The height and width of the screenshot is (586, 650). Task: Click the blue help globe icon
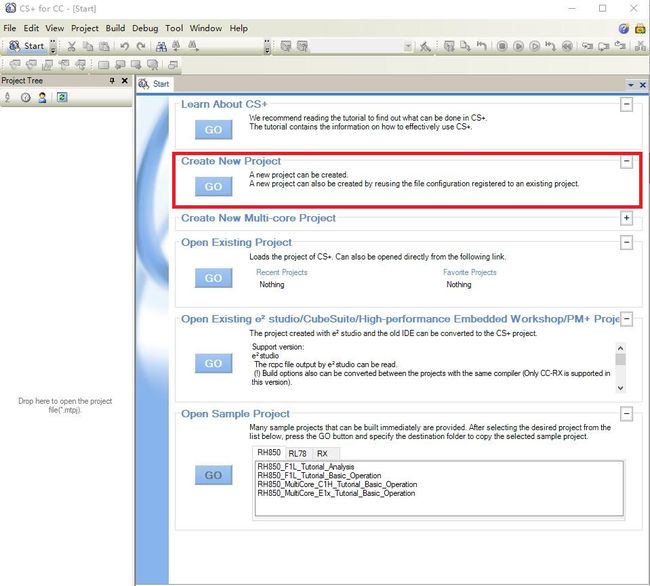click(623, 28)
